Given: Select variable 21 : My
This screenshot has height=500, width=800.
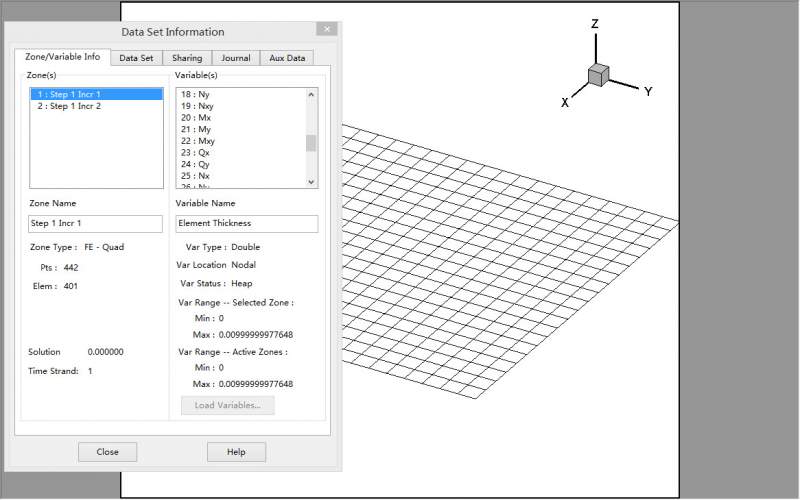Looking at the screenshot, I should [241, 130].
